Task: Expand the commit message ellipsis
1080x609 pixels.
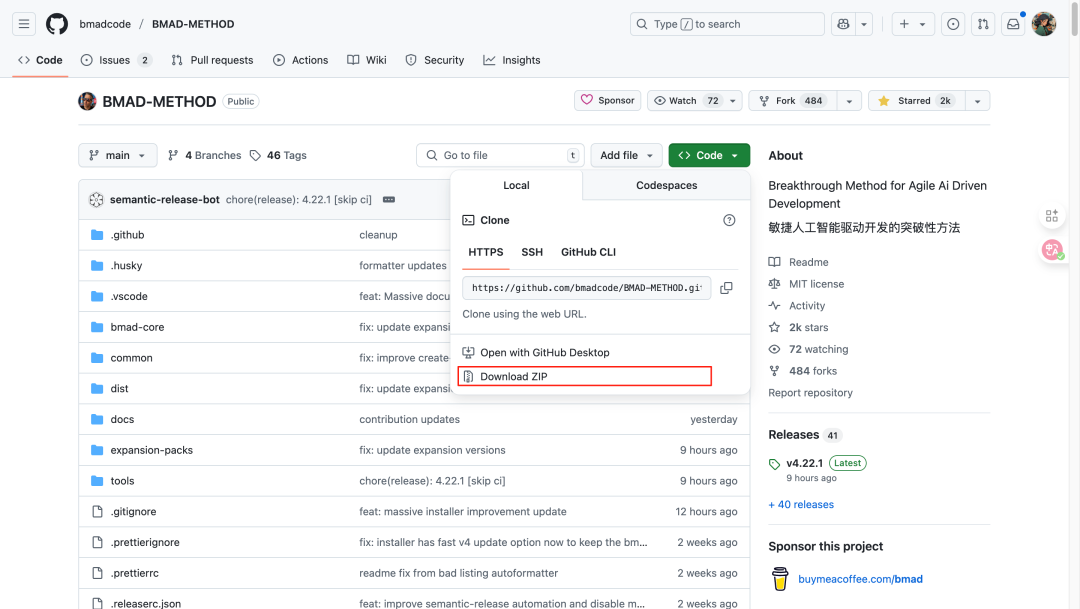Action: pyautogui.click(x=388, y=200)
